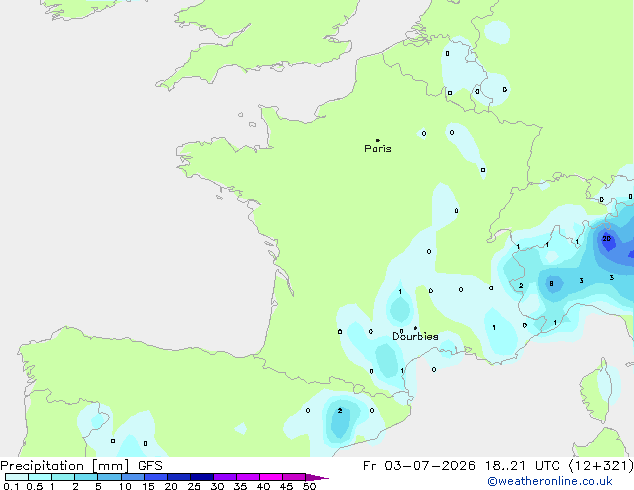Click the Paris city label
Screen dimensions: 634x490
coord(378,149)
